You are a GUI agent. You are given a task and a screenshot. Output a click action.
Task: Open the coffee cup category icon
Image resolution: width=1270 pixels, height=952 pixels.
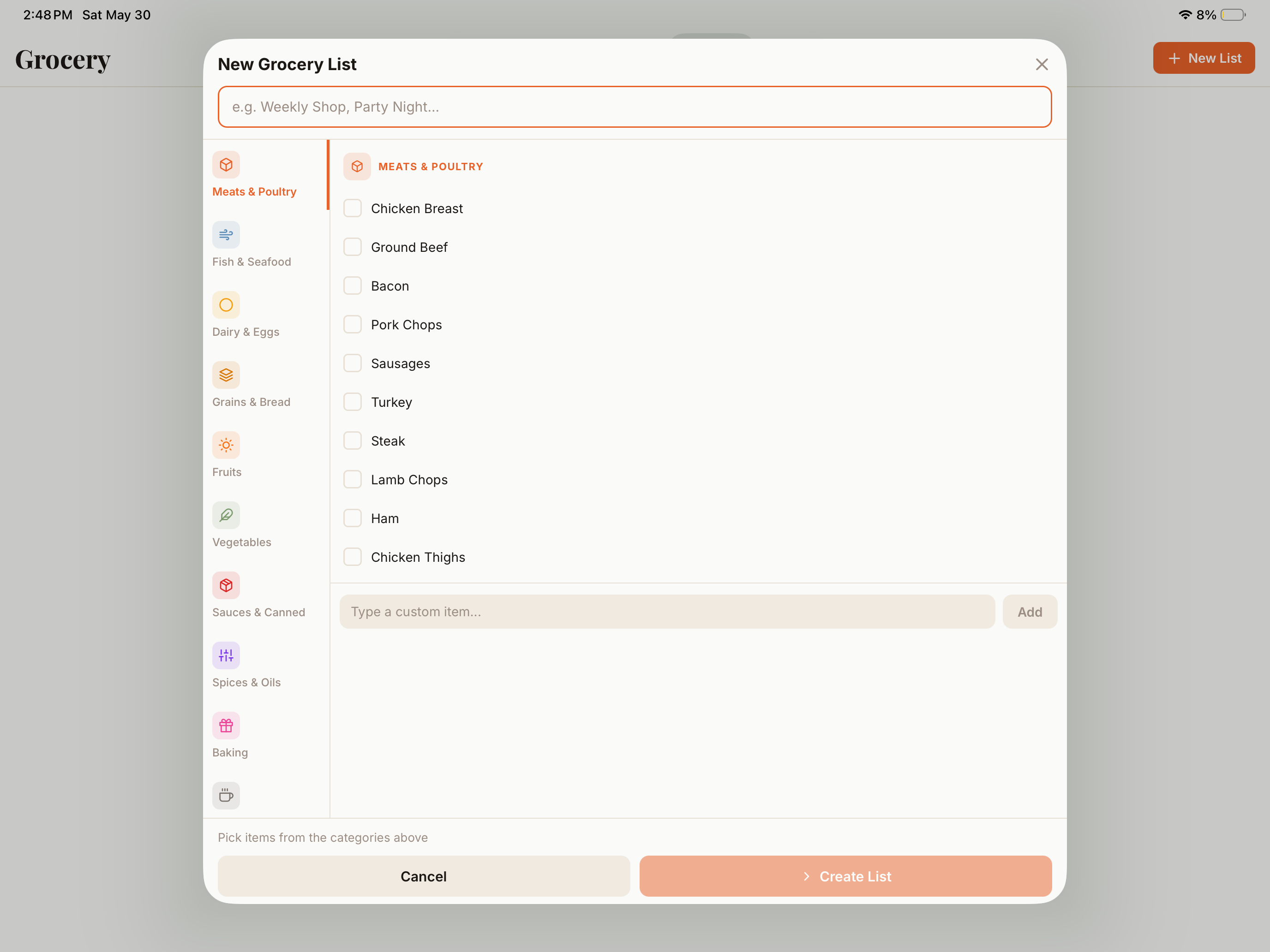tap(226, 795)
